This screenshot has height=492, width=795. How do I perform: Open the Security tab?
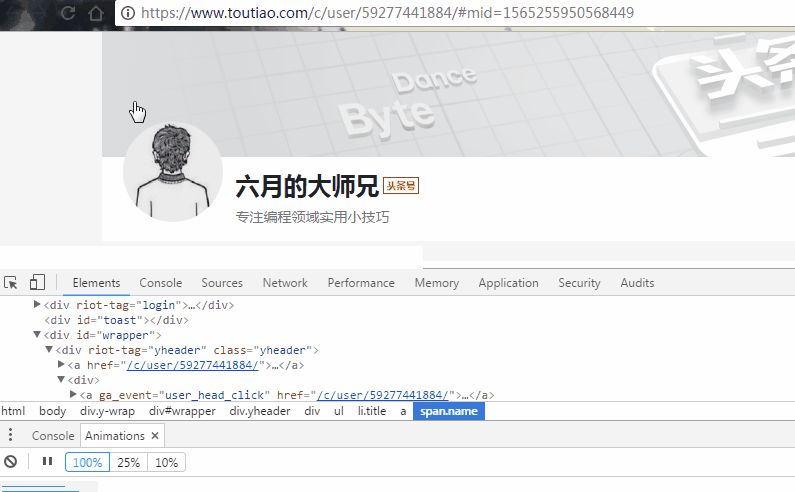(579, 283)
